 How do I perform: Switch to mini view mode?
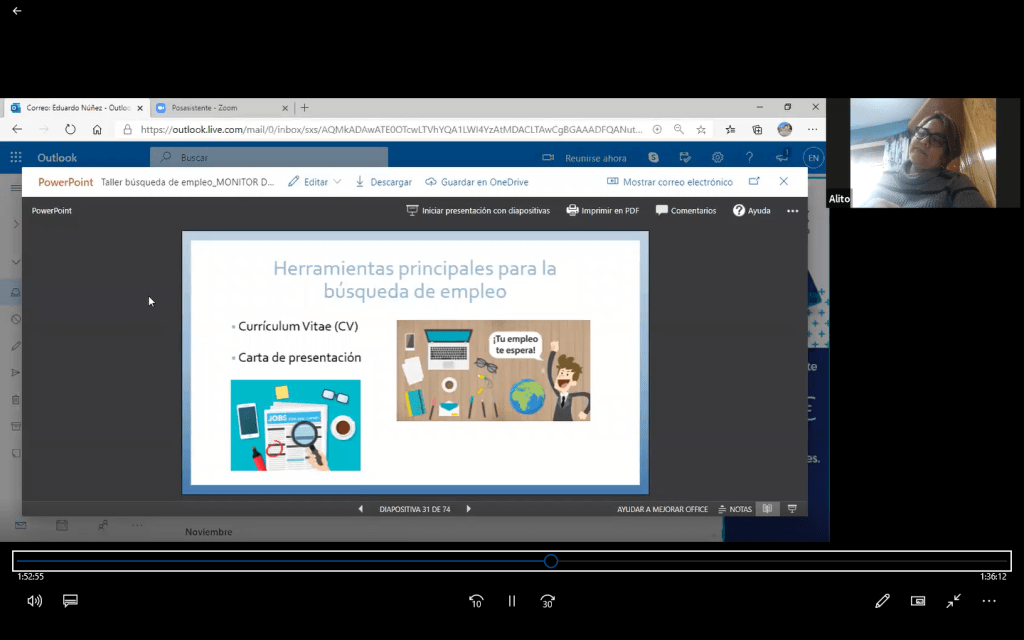[x=918, y=601]
